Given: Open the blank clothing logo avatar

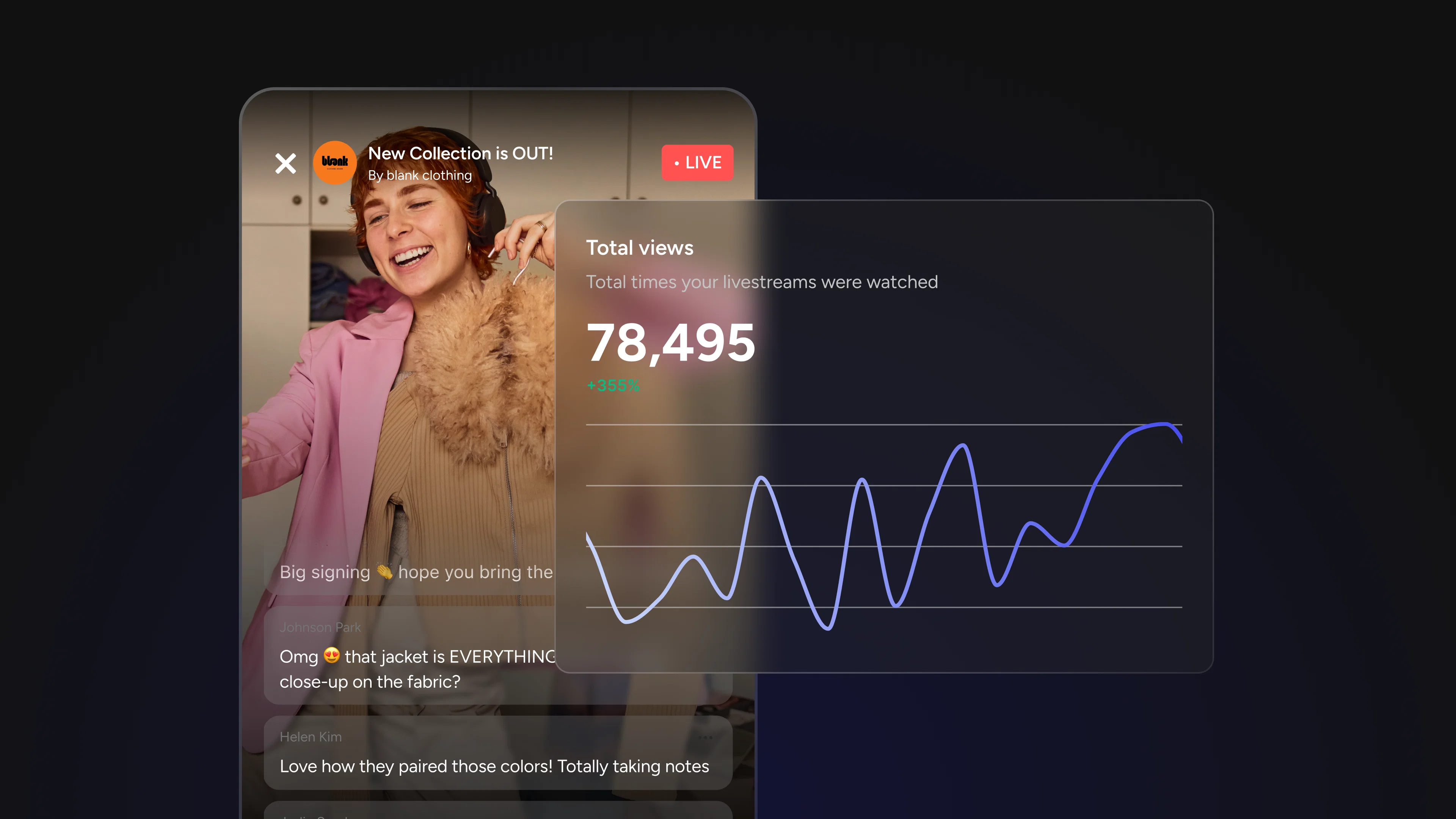Looking at the screenshot, I should coord(334,163).
